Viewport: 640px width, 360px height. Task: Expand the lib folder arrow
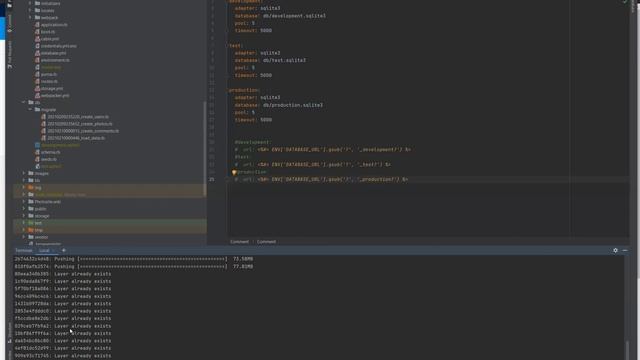coord(24,180)
